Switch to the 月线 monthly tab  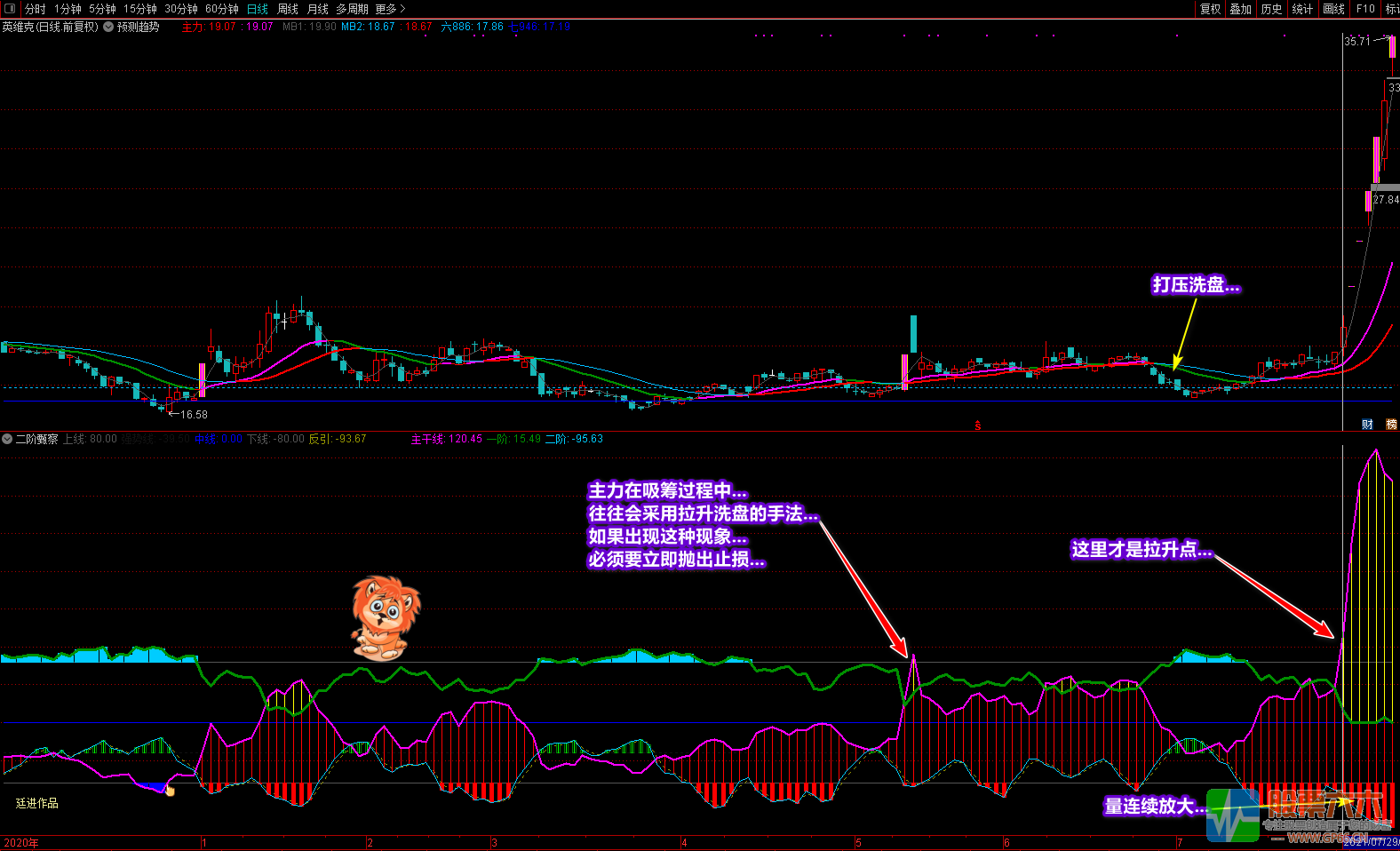(318, 9)
